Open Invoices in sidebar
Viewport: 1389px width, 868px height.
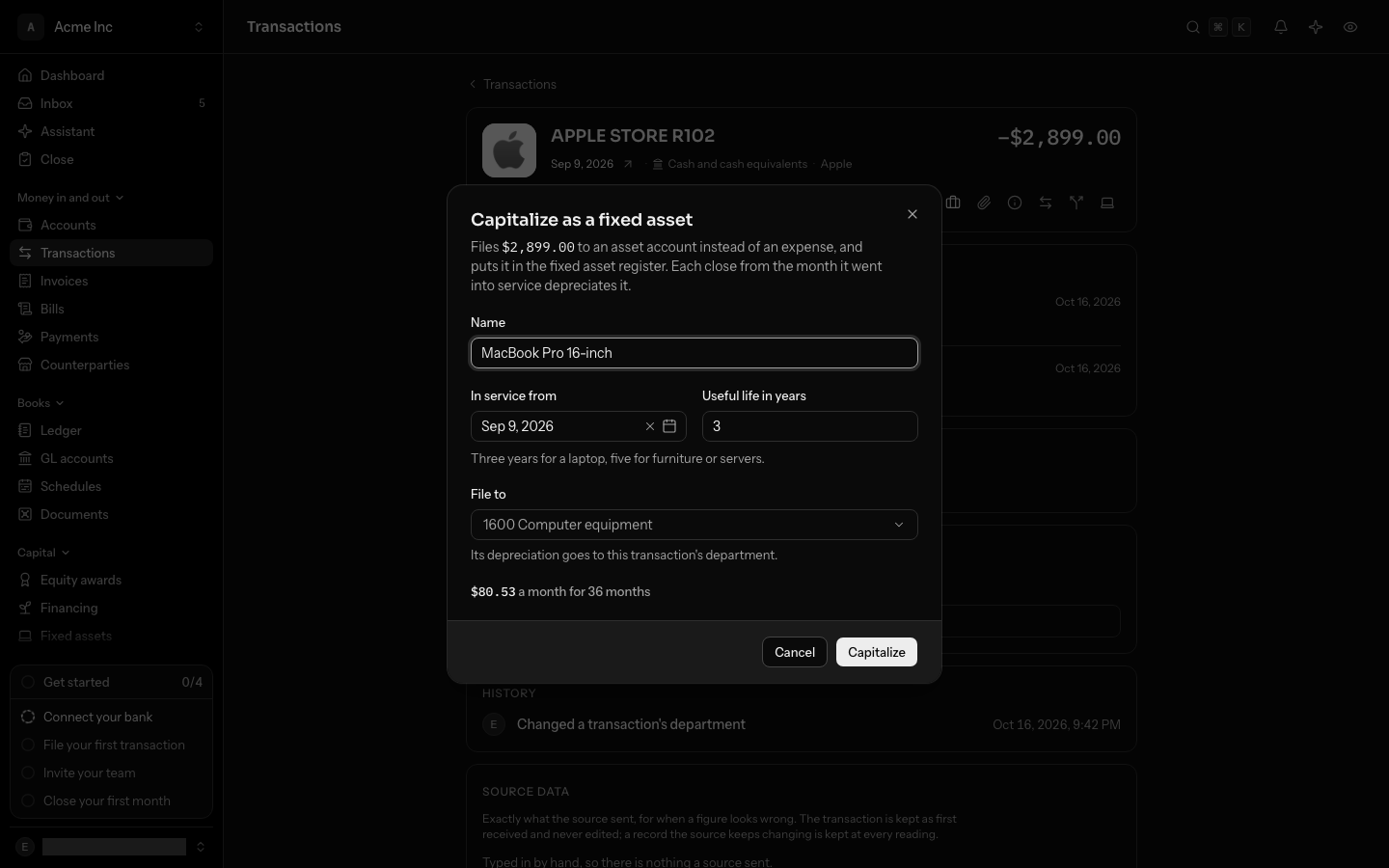pos(111,281)
